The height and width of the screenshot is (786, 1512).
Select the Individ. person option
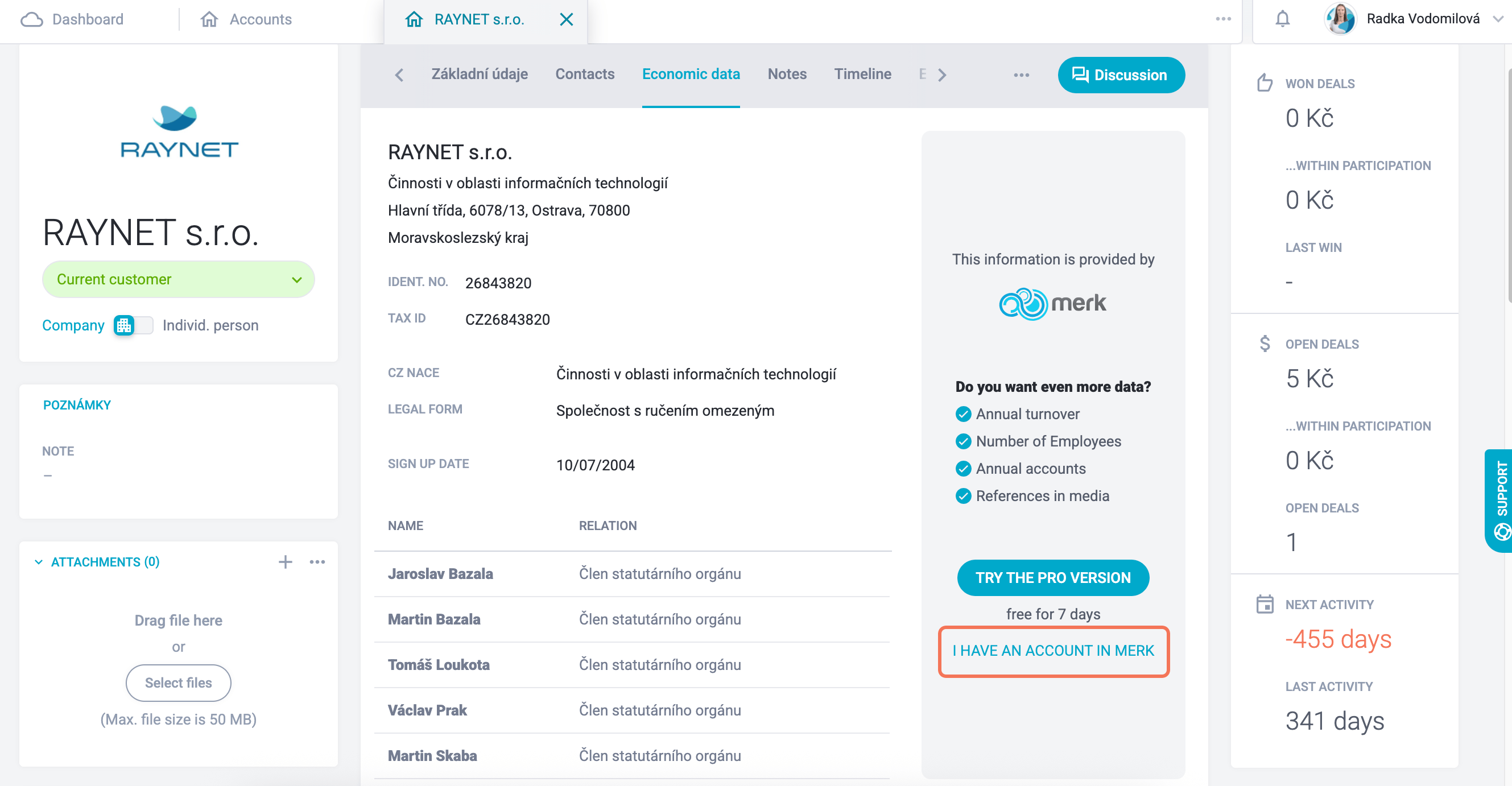coord(210,325)
